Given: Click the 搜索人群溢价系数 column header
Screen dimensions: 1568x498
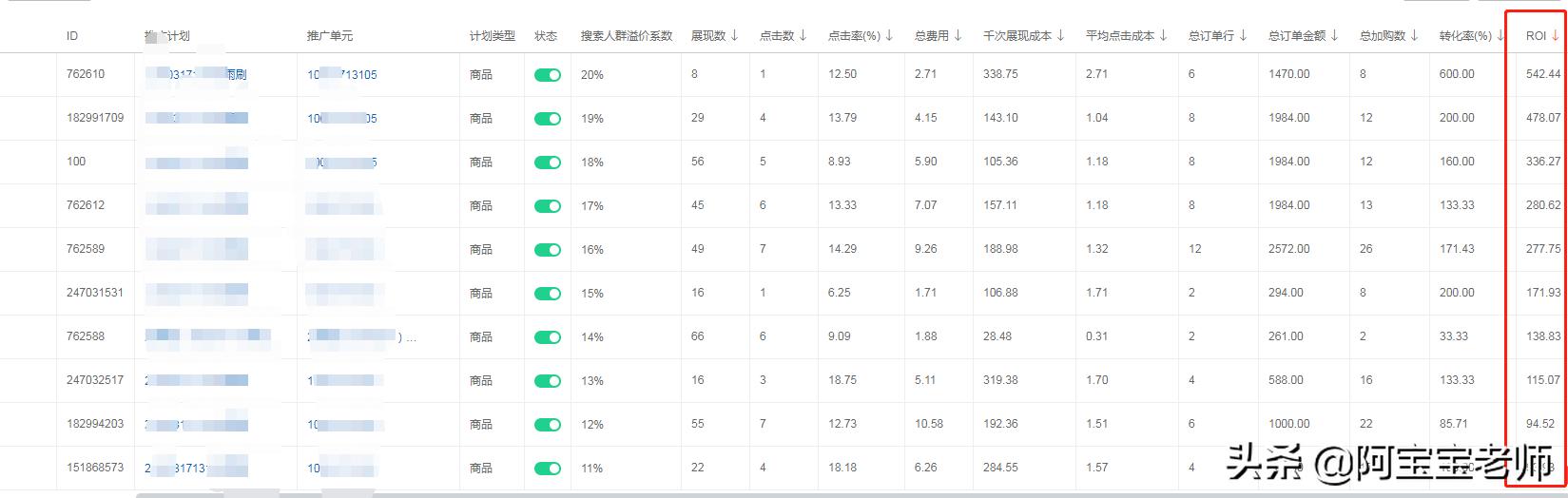Looking at the screenshot, I should (627, 35).
